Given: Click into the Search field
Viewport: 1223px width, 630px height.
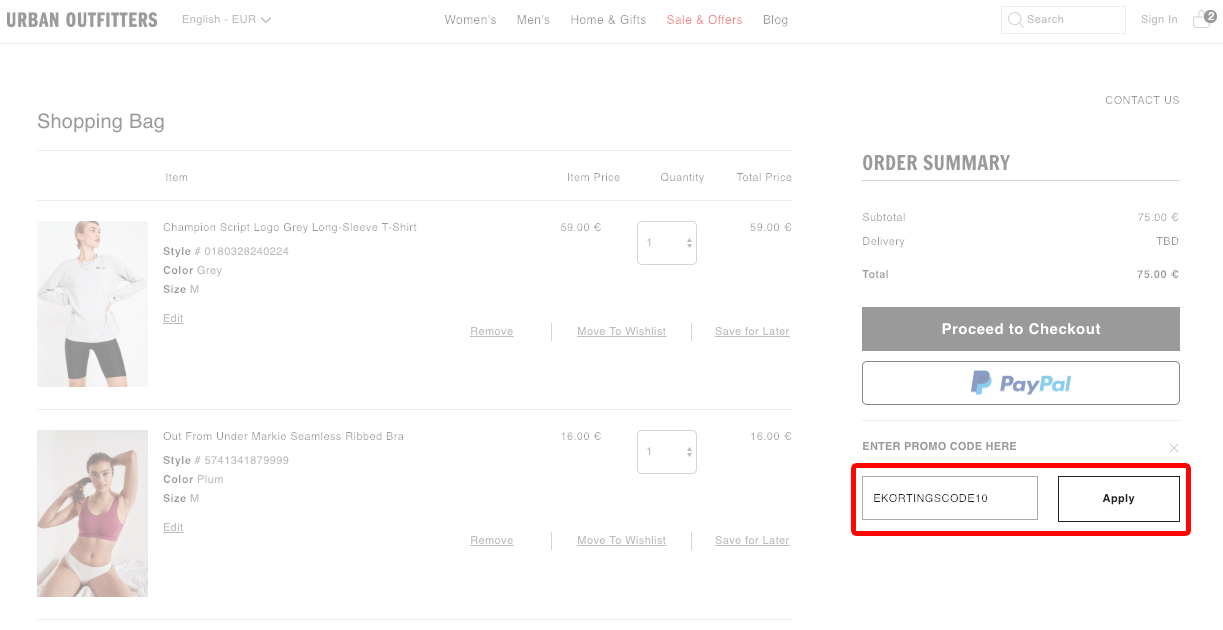Looking at the screenshot, I should coord(1063,19).
